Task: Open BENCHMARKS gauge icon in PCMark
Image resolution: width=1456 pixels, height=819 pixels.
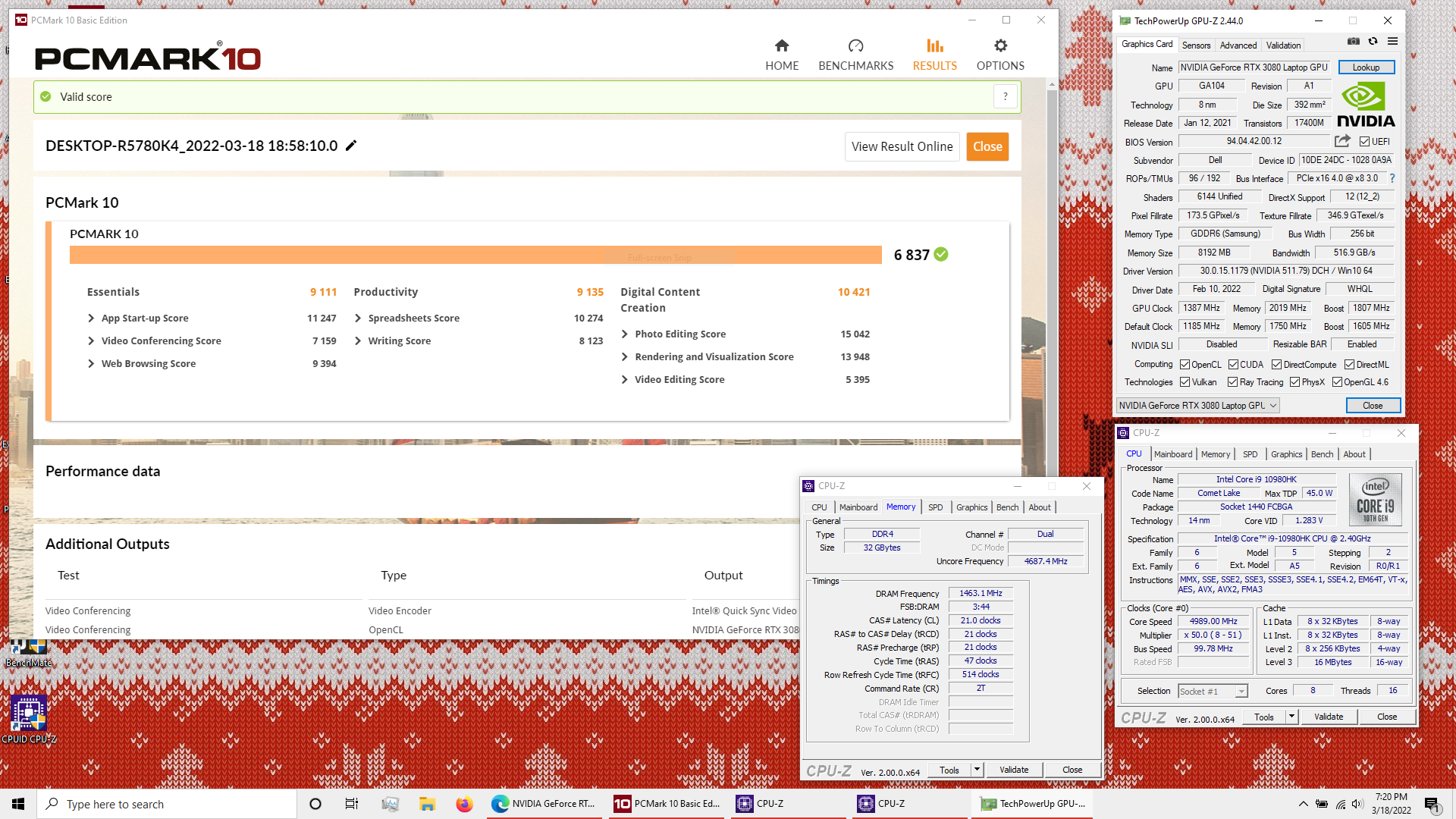Action: click(856, 46)
